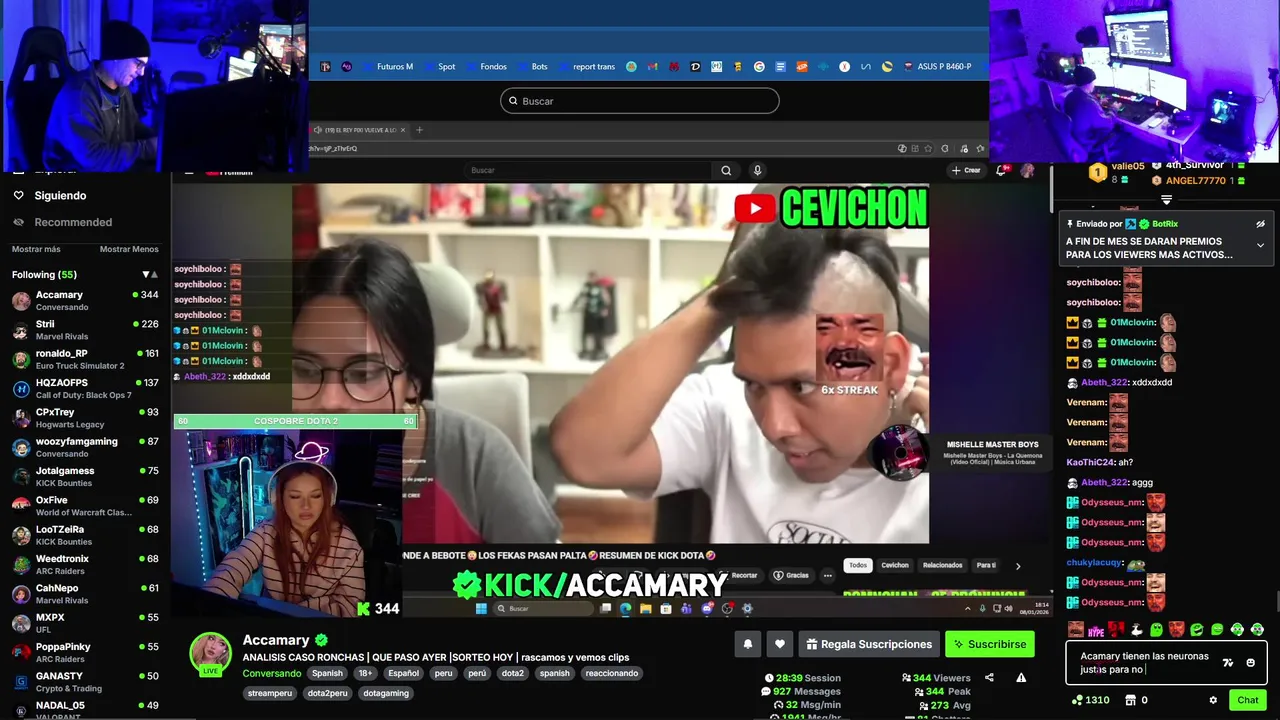Click the Conversando category link
This screenshot has width=1280, height=720.
tap(272, 673)
